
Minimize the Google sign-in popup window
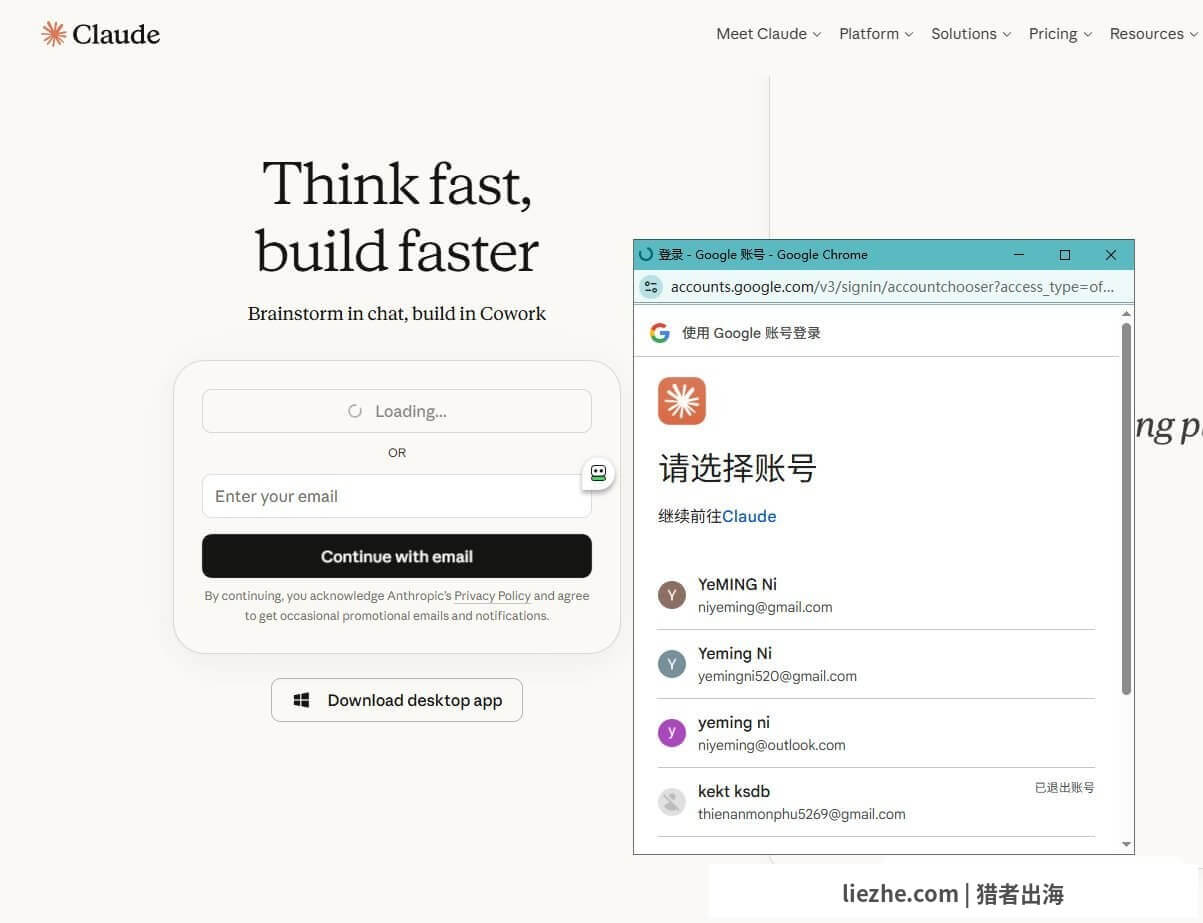pyautogui.click(x=1019, y=255)
